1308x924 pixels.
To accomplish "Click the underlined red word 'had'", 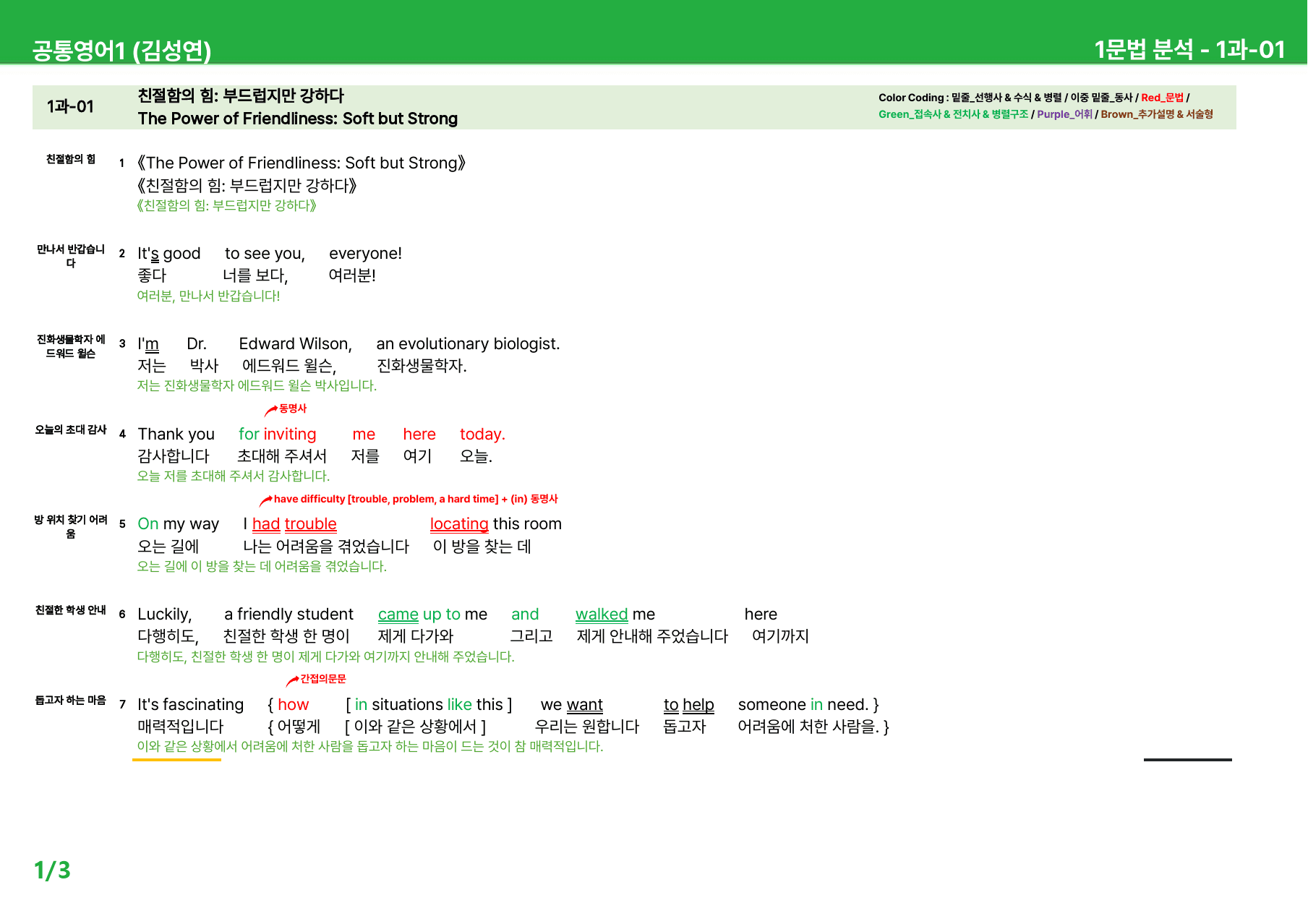I will [266, 524].
